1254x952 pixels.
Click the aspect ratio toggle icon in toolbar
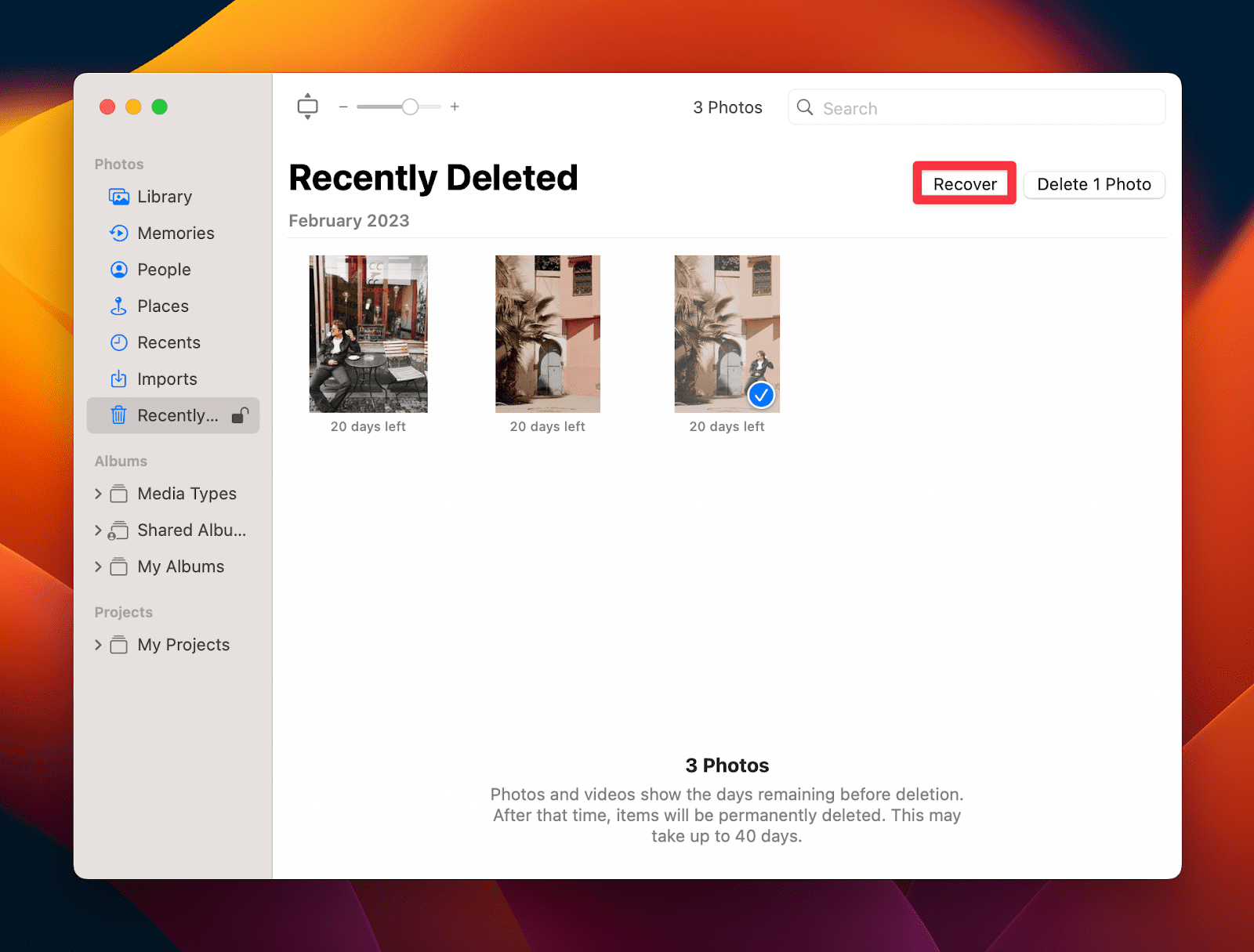pos(308,107)
